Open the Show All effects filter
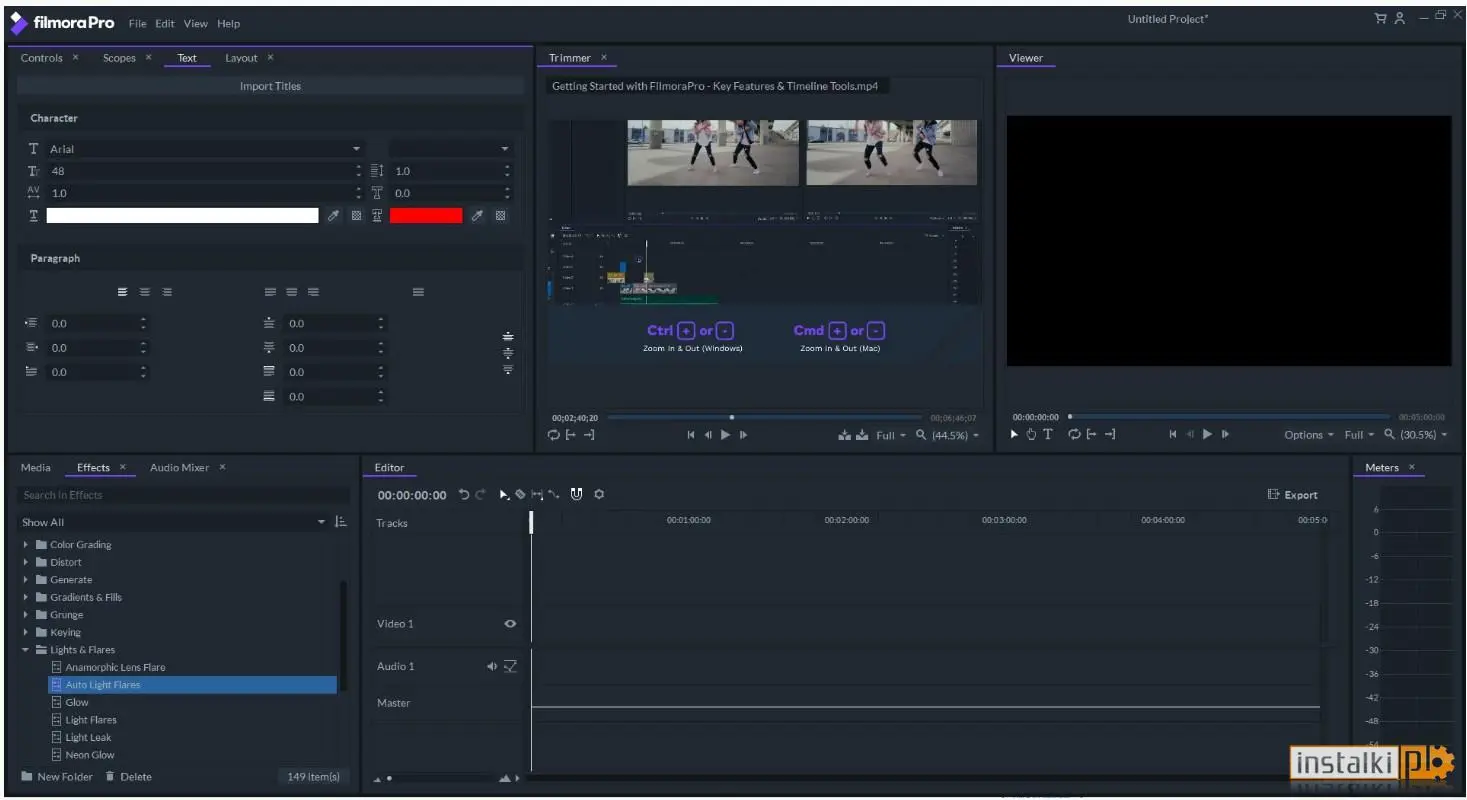This screenshot has width=1467, height=800. pyautogui.click(x=174, y=522)
